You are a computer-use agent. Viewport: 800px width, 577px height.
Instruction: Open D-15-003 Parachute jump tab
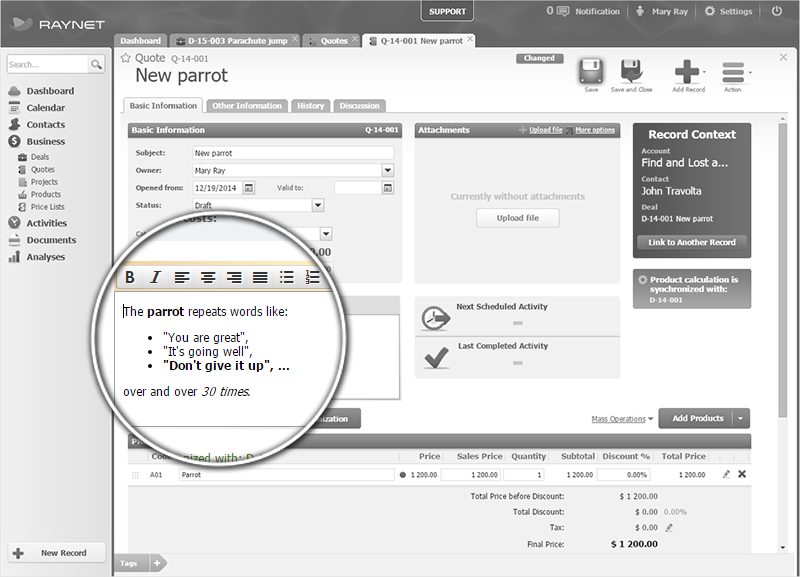238,41
